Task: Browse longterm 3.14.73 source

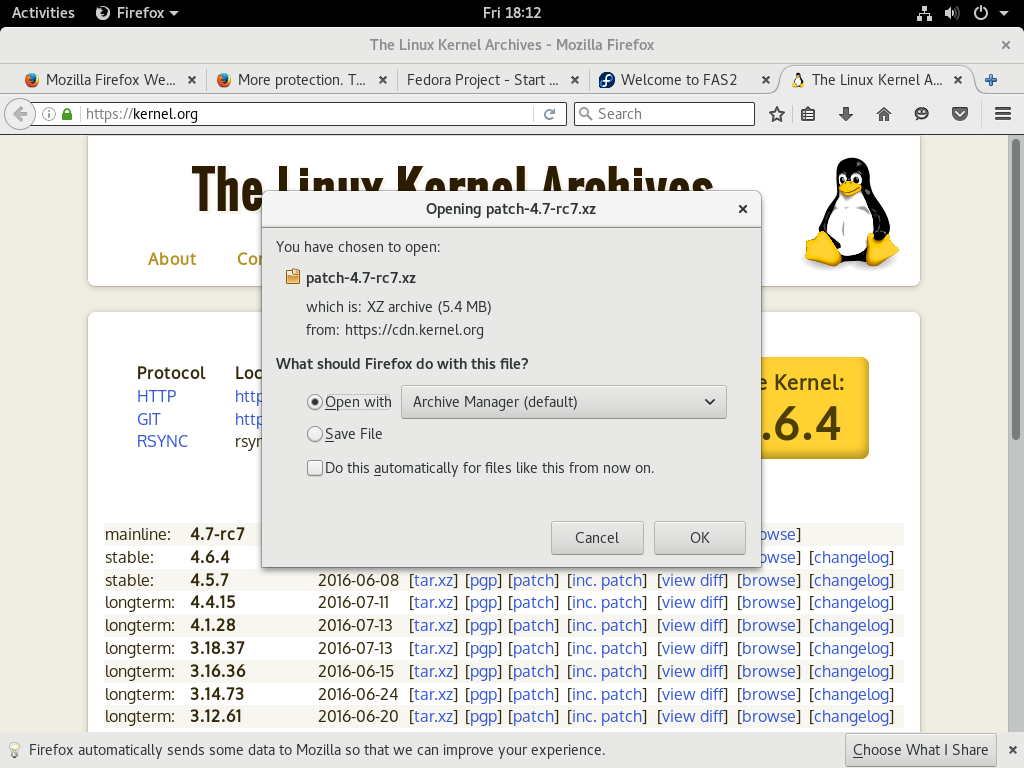Action: pos(769,694)
